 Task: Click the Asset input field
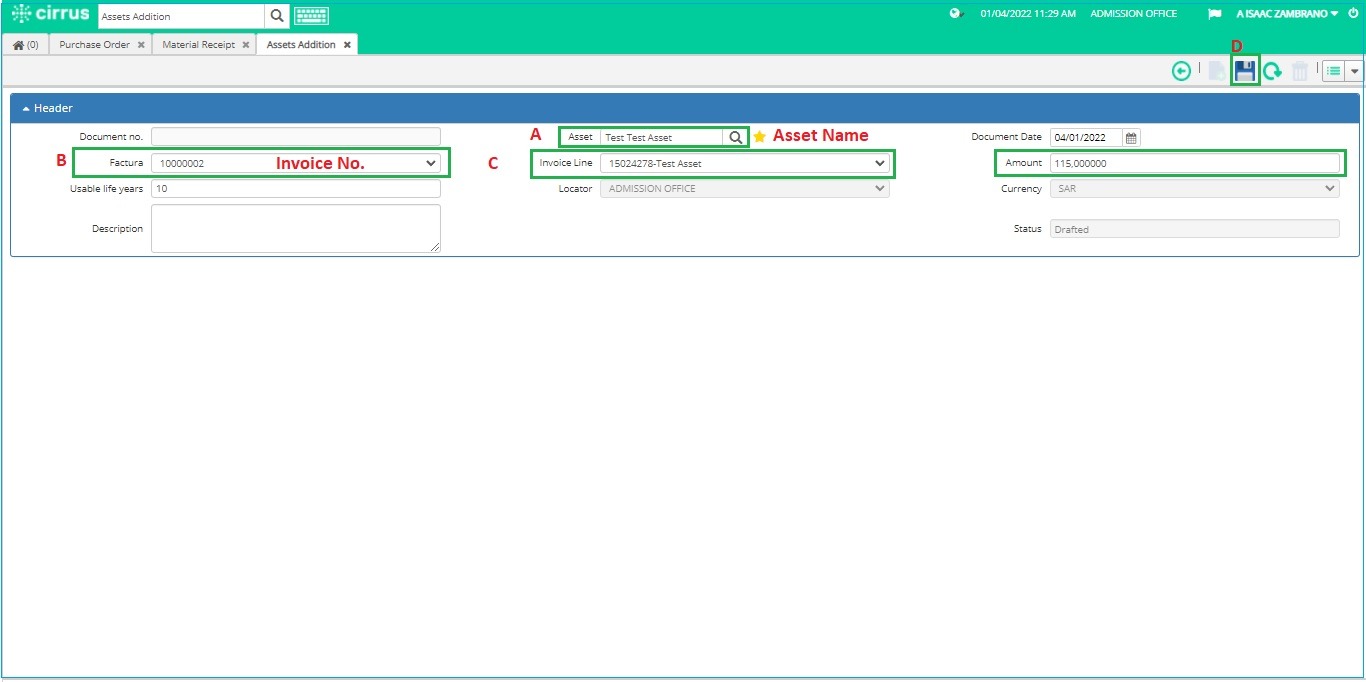coord(662,137)
